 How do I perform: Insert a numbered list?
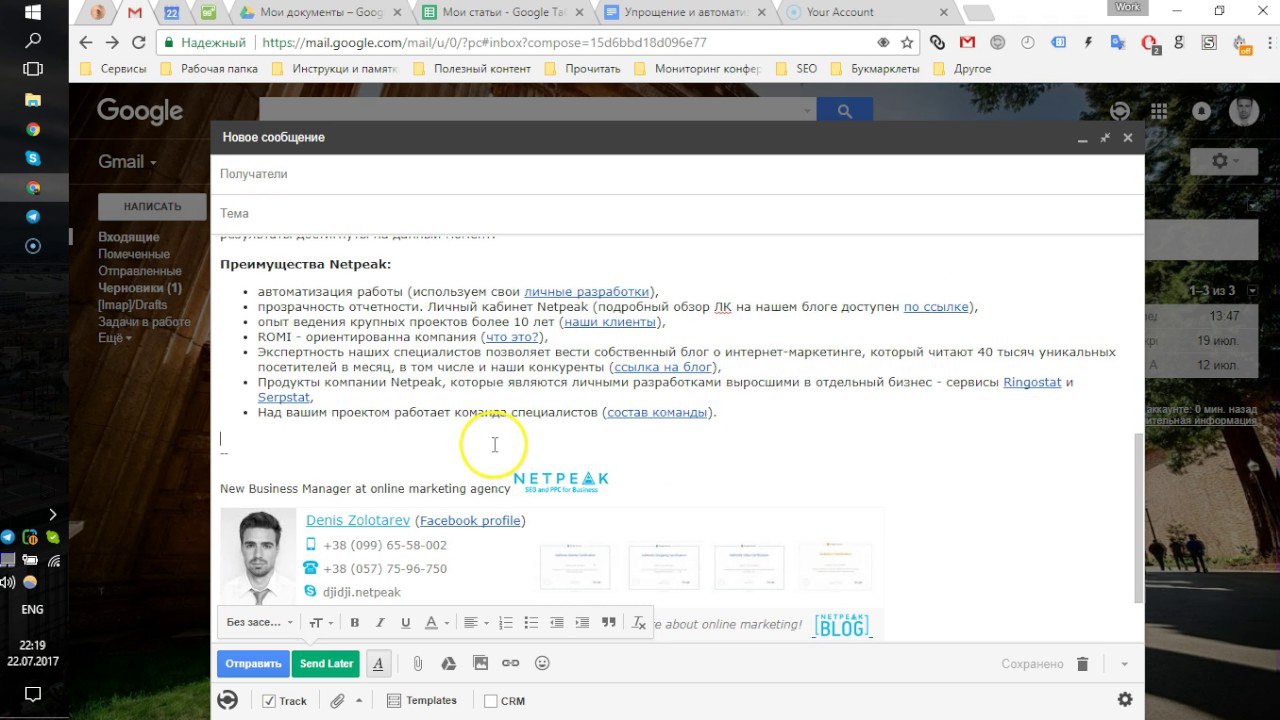tap(505, 622)
